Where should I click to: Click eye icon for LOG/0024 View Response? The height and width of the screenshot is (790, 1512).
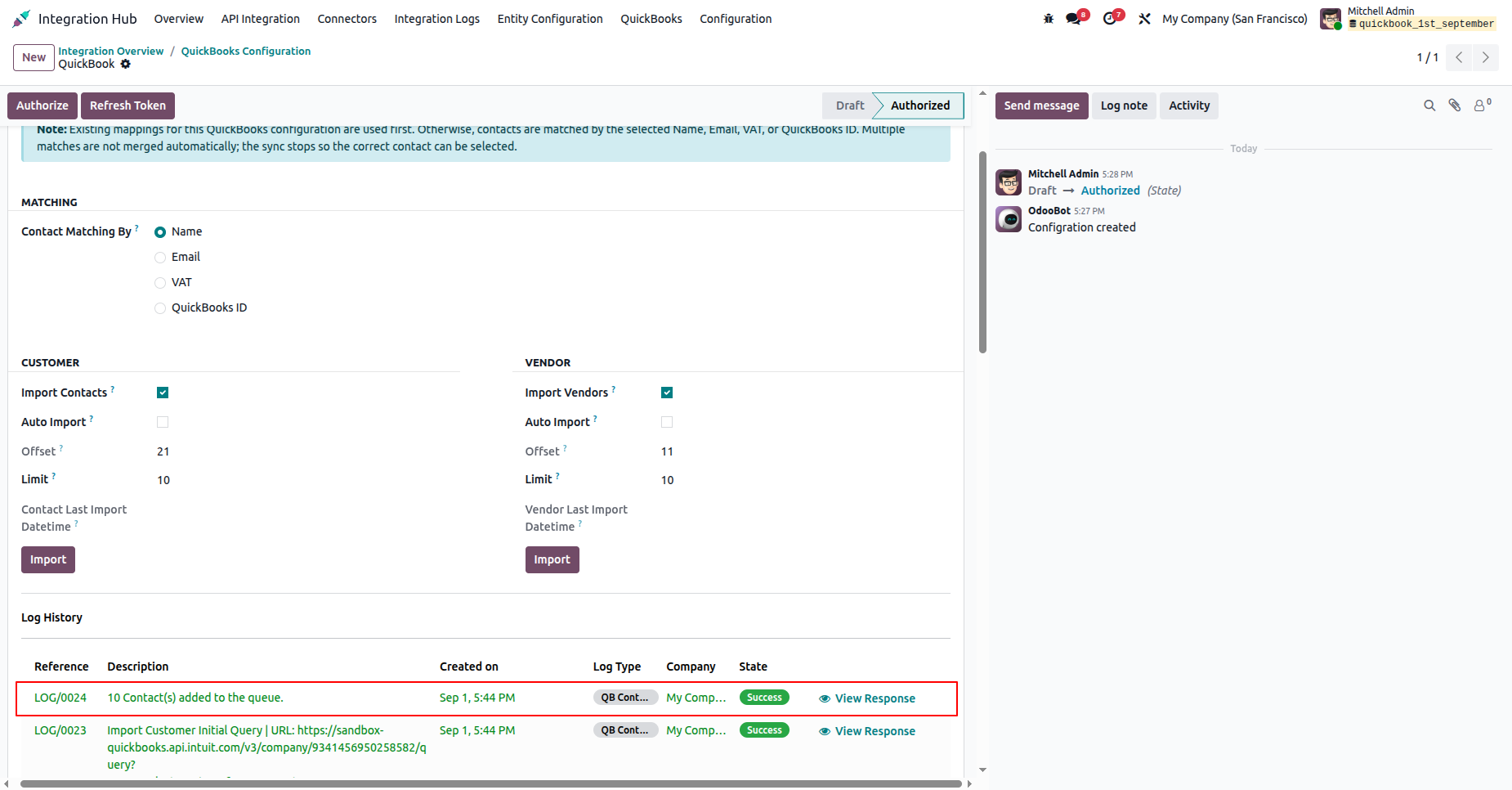825,698
